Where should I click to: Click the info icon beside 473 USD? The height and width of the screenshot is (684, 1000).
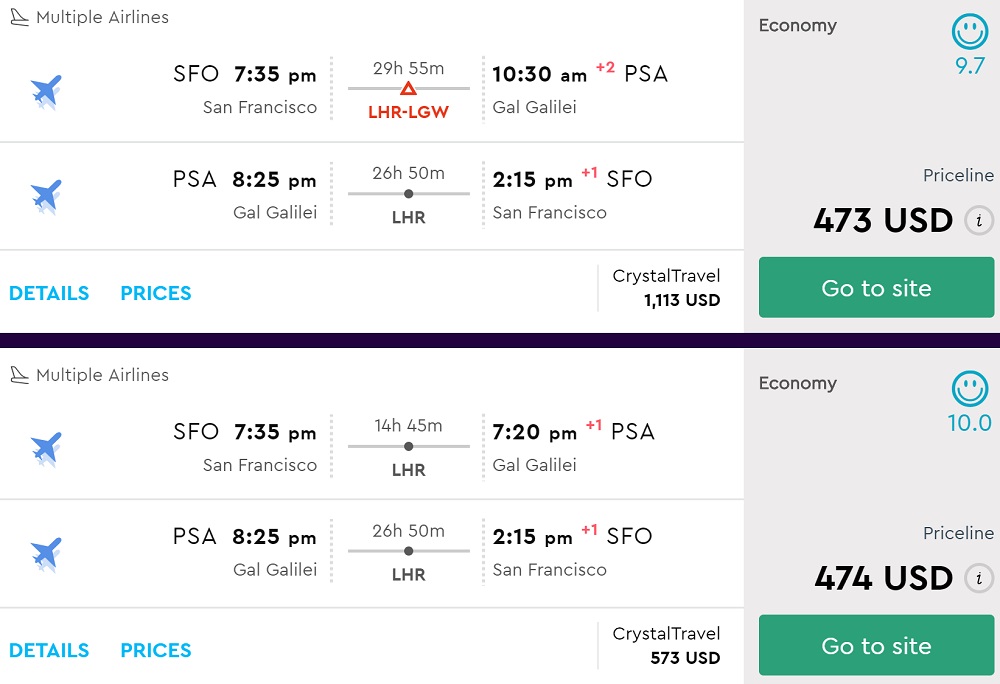979,220
